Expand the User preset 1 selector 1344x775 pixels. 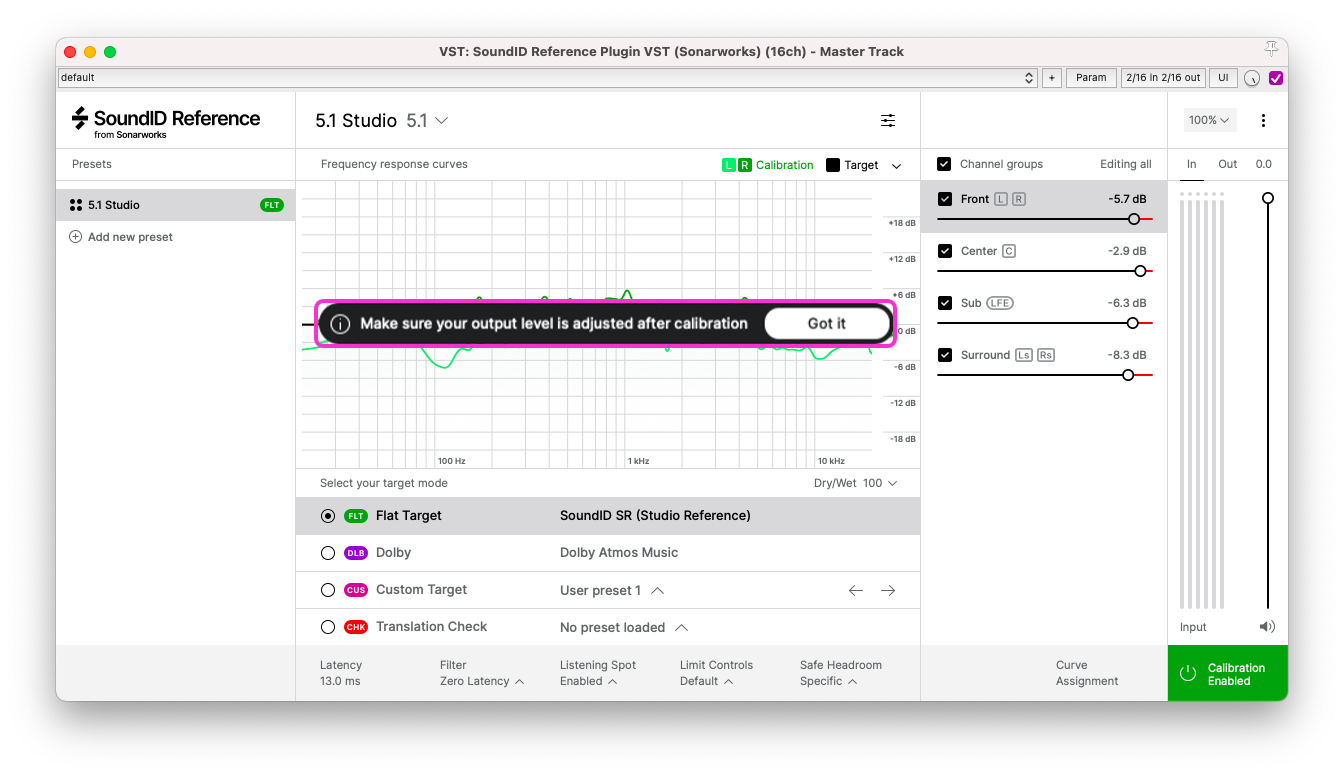(612, 590)
